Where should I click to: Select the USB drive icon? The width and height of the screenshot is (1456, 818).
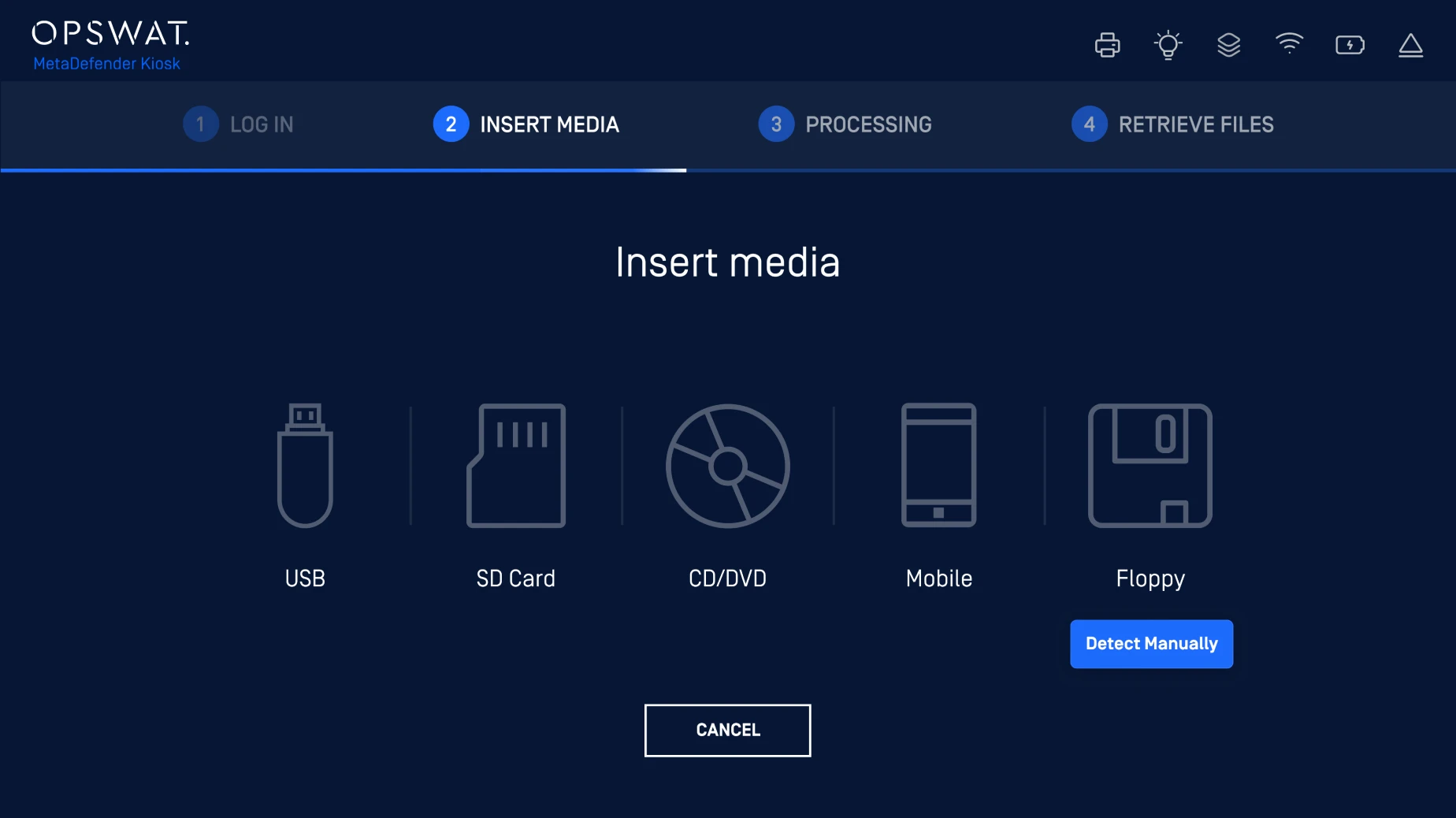[x=305, y=465]
